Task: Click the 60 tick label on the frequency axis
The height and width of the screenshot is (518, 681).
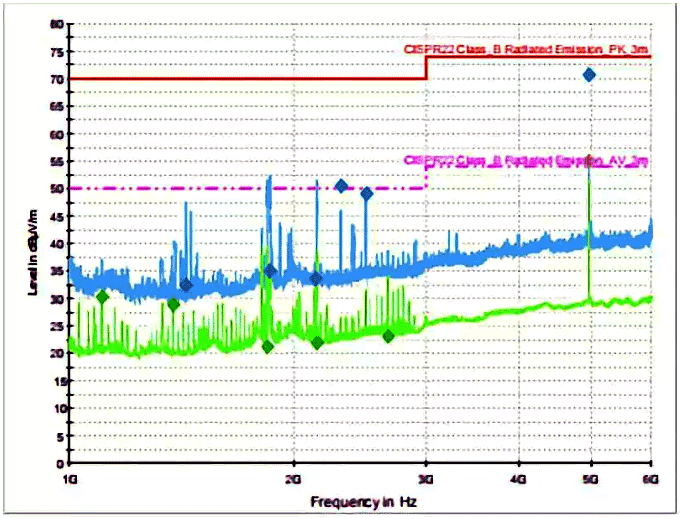Action: [650, 478]
